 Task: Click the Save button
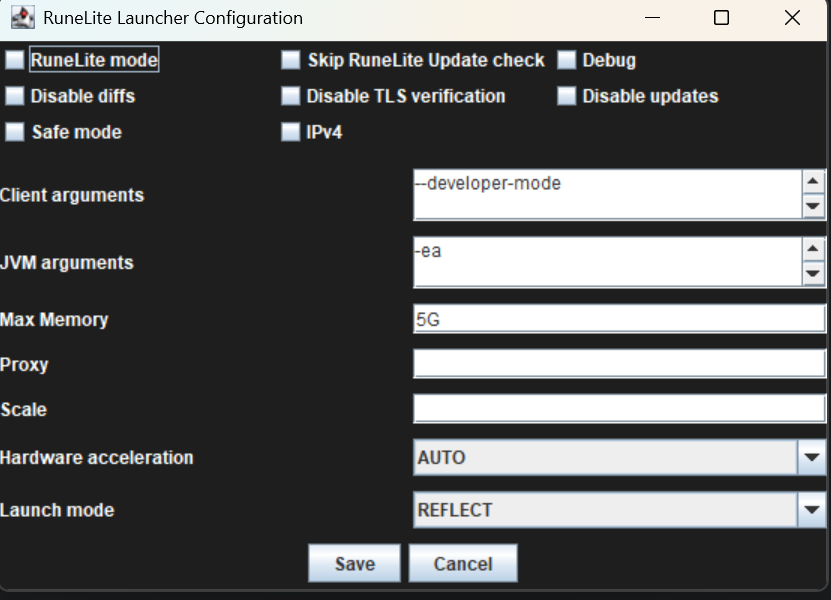pos(353,562)
